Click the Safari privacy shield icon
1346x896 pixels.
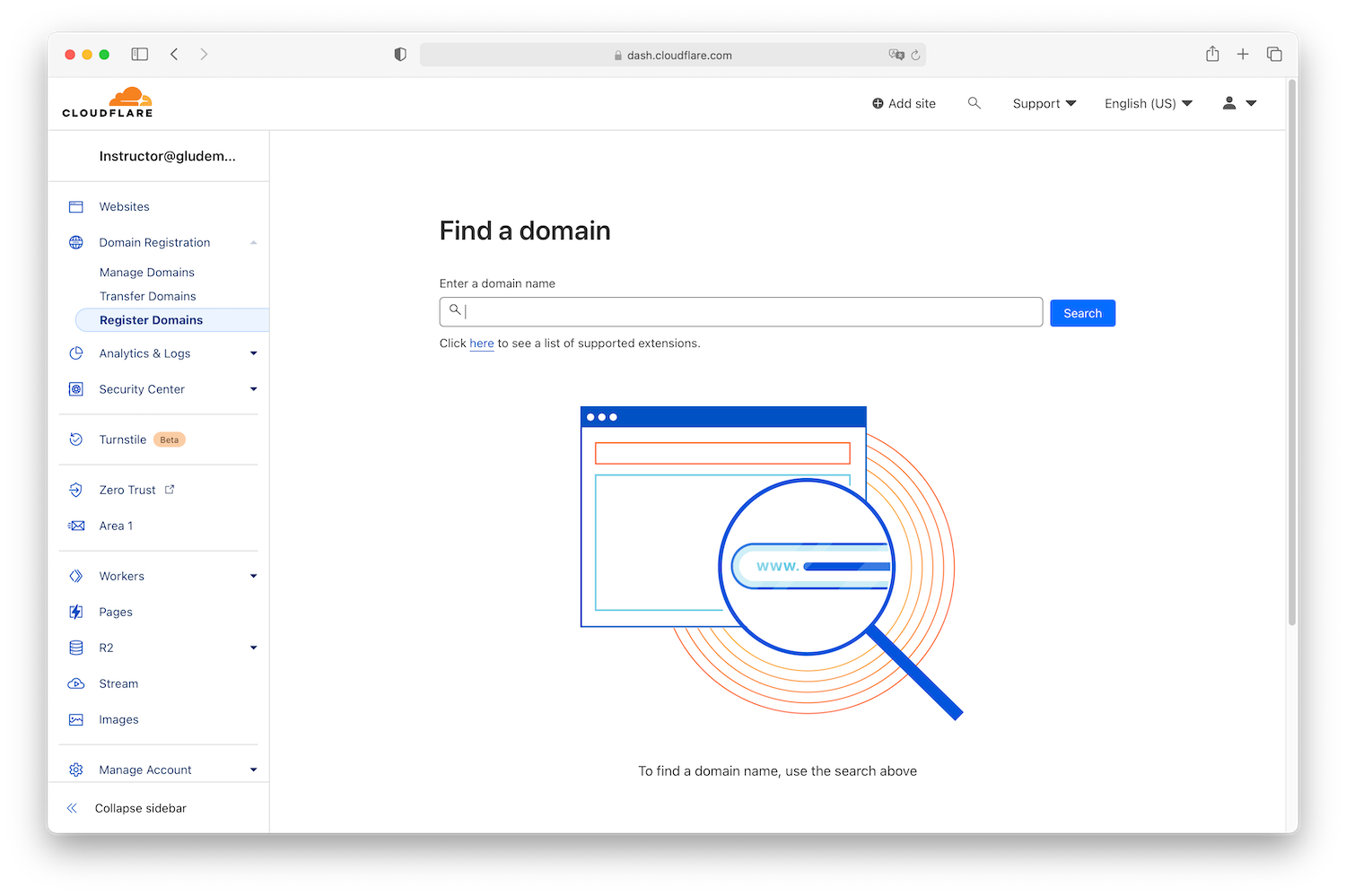pos(400,55)
